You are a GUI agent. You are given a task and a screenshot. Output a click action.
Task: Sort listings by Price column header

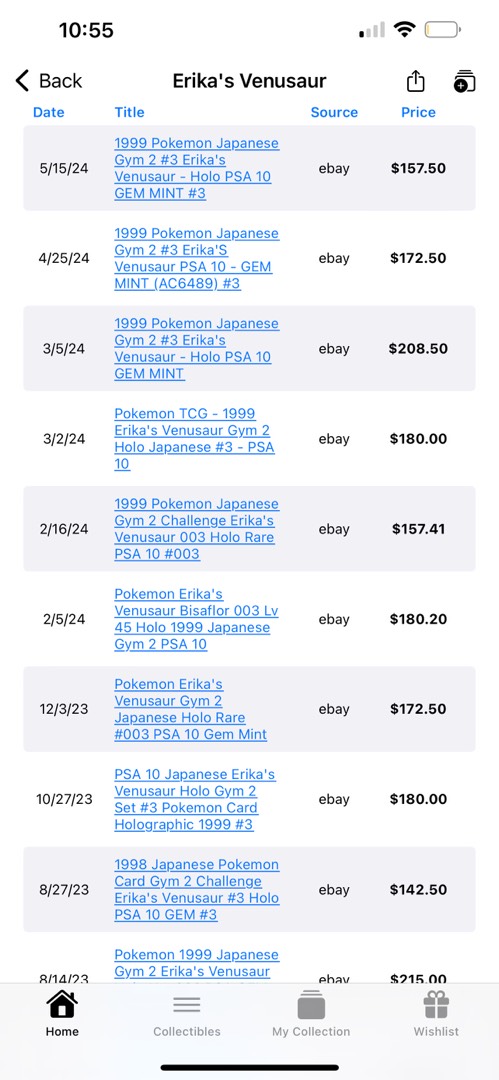click(x=418, y=112)
